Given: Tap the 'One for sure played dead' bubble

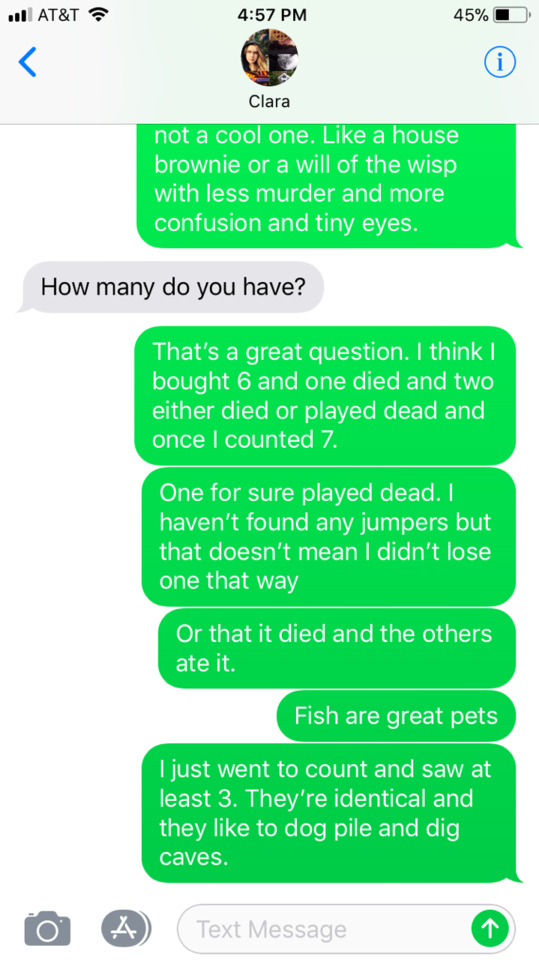Looking at the screenshot, I should (x=328, y=536).
